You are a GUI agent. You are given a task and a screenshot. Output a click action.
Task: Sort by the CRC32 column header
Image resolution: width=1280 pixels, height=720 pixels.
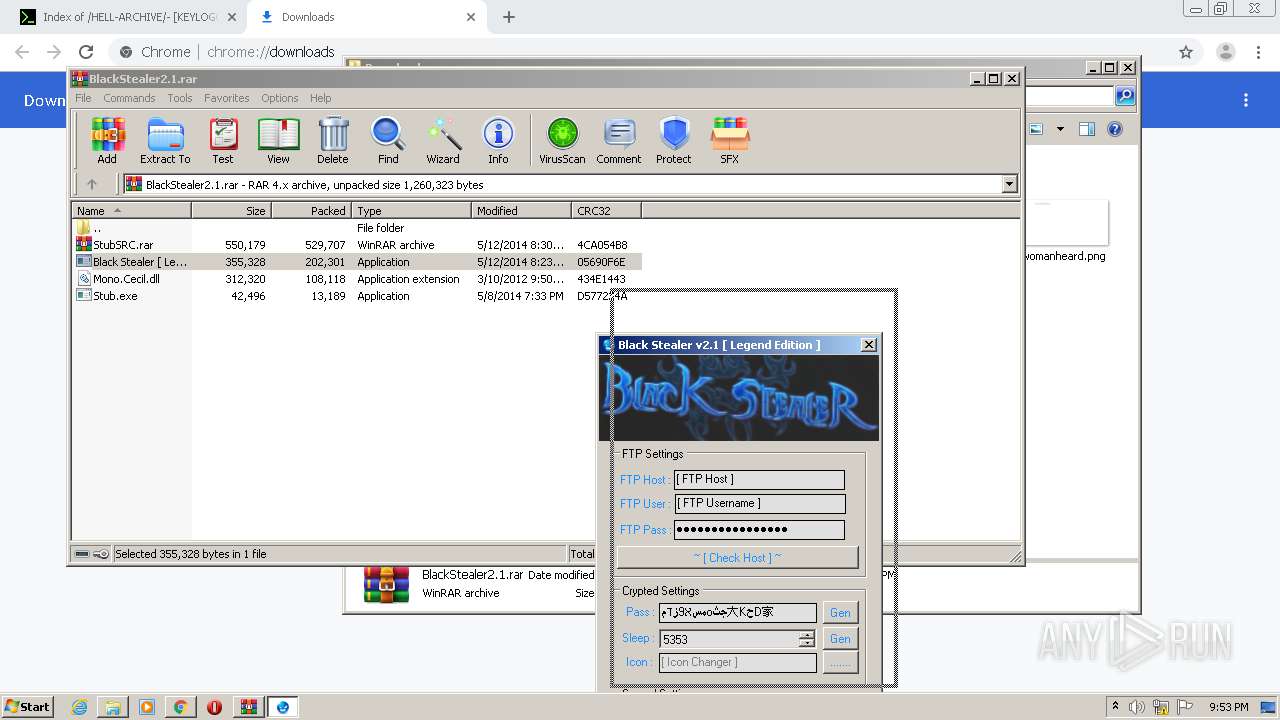click(x=606, y=210)
